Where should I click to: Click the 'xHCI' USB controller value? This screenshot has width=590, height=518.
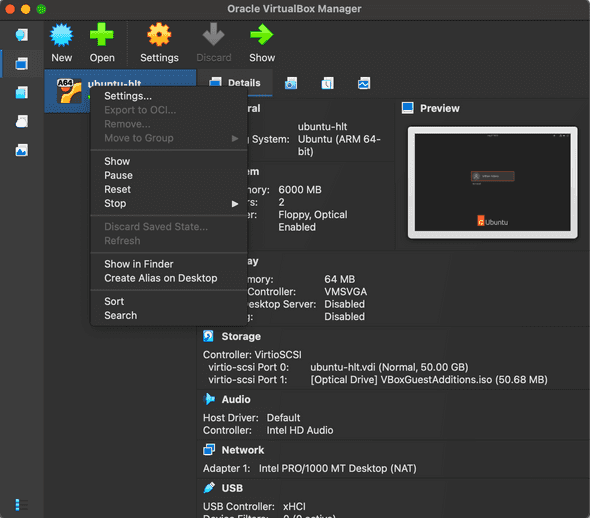(x=294, y=506)
